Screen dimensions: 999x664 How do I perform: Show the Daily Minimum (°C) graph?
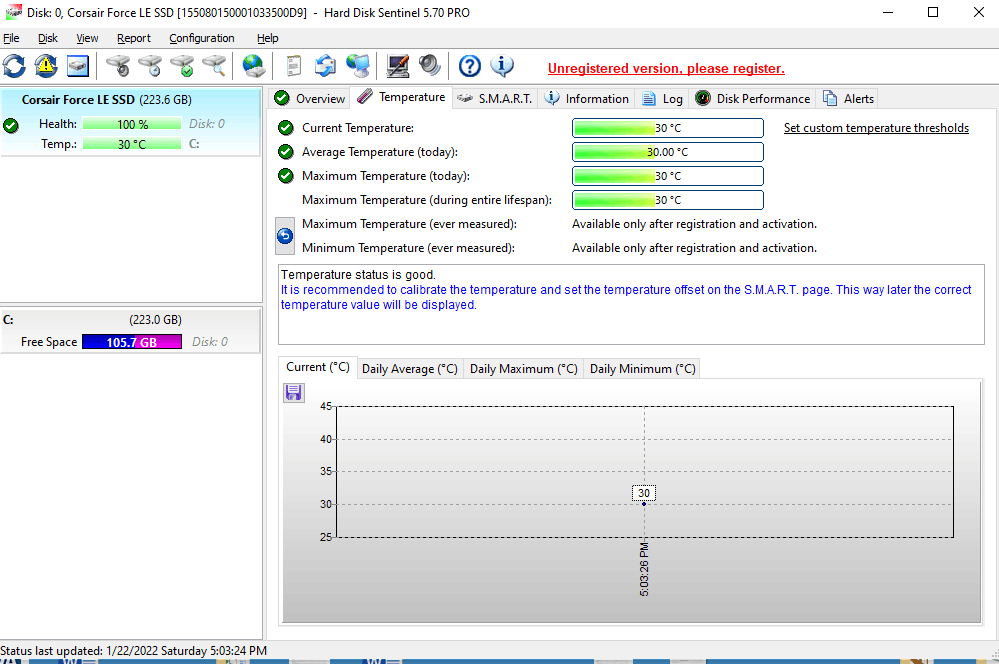[x=642, y=369]
